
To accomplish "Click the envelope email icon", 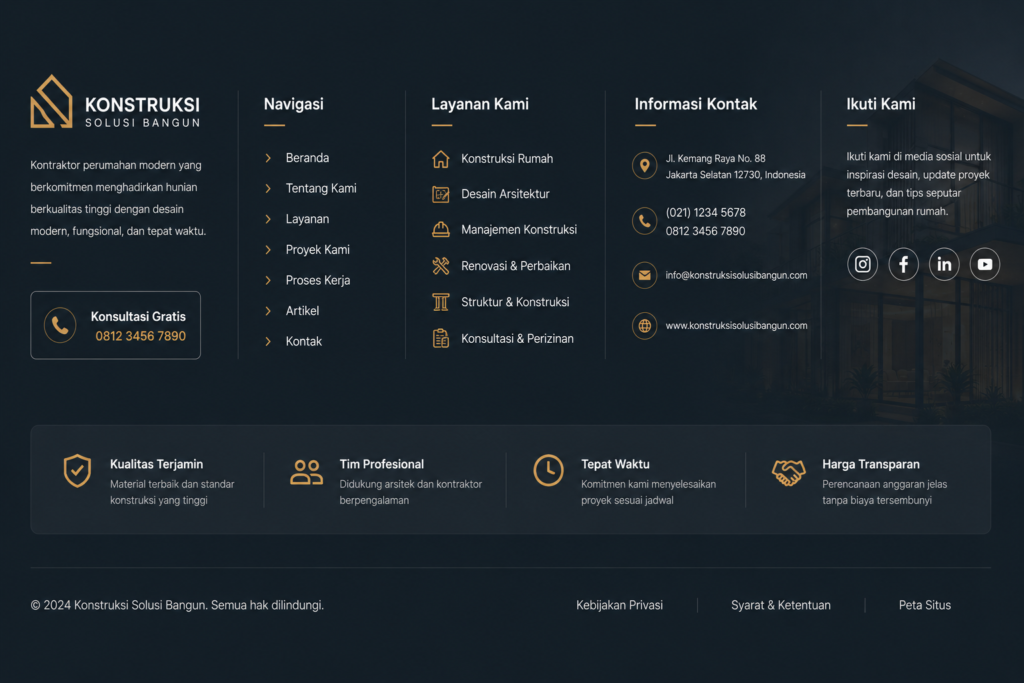I will click(644, 275).
